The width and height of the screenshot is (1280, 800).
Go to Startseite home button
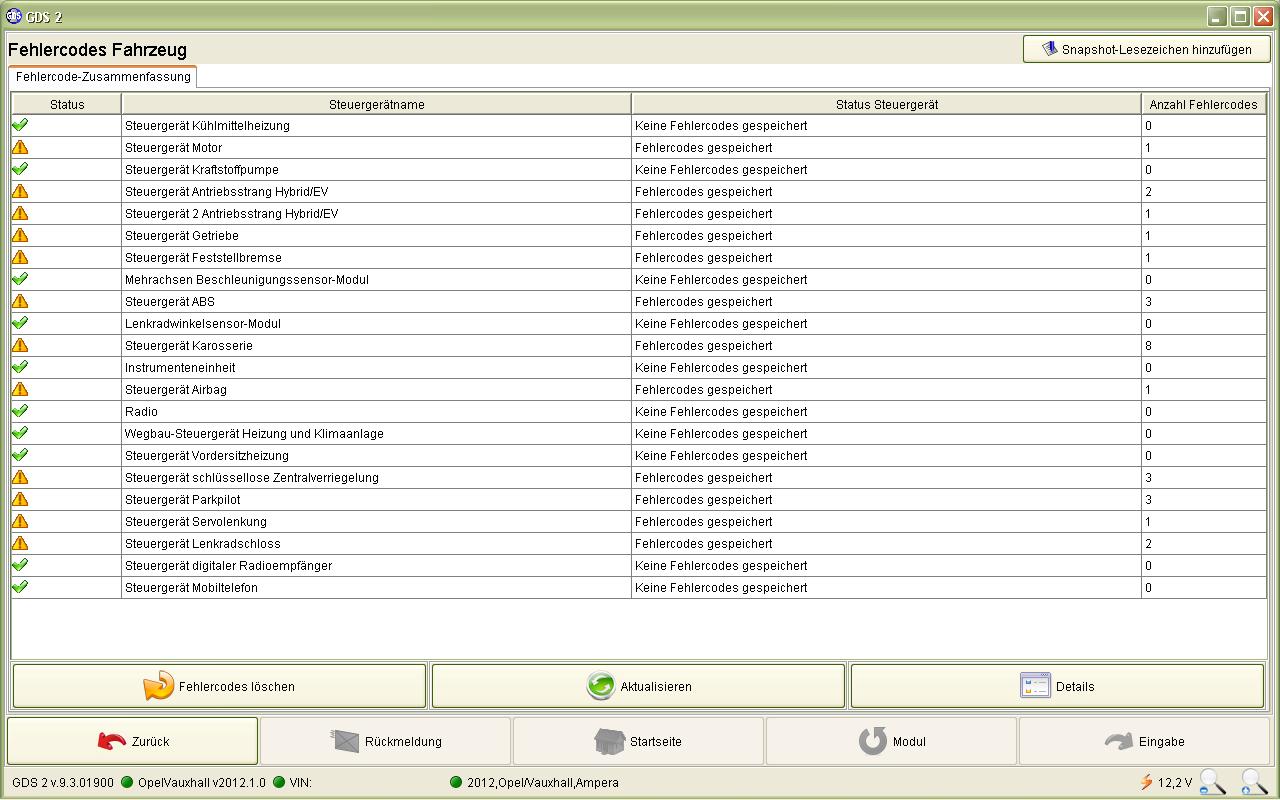(638, 741)
